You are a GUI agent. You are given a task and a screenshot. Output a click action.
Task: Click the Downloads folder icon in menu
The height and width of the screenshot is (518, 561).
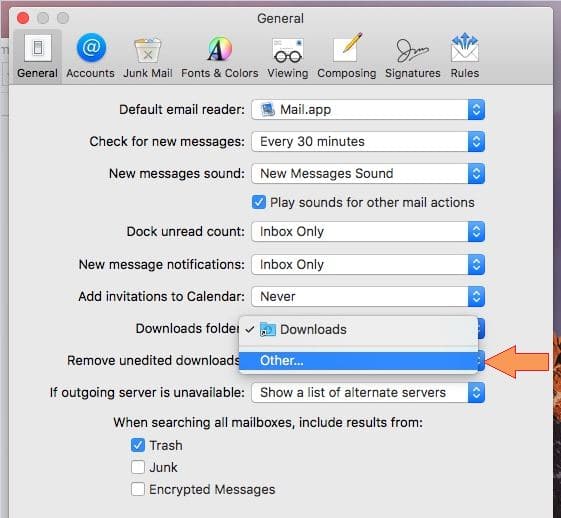point(268,329)
